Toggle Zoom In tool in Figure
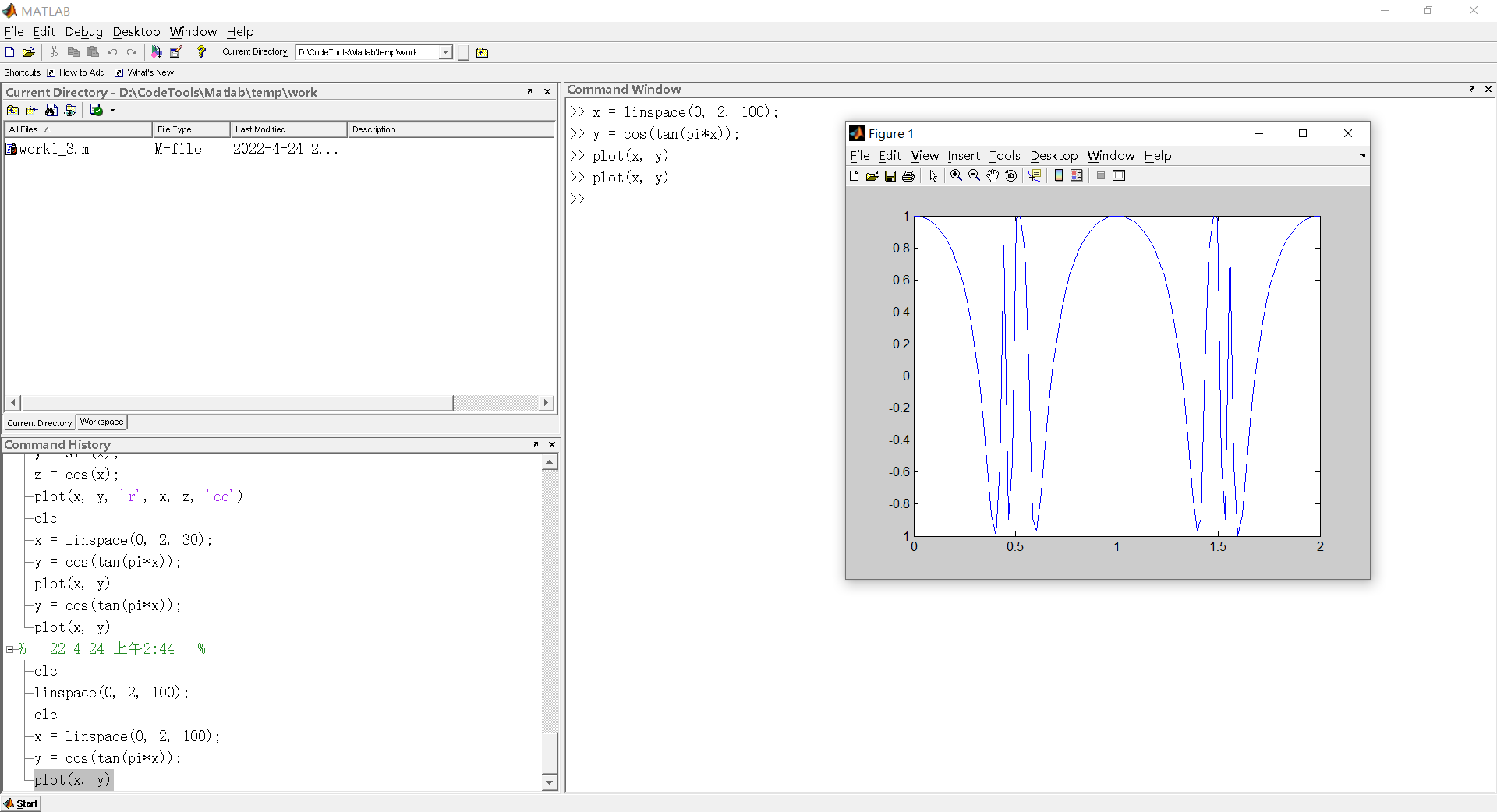 (x=957, y=175)
